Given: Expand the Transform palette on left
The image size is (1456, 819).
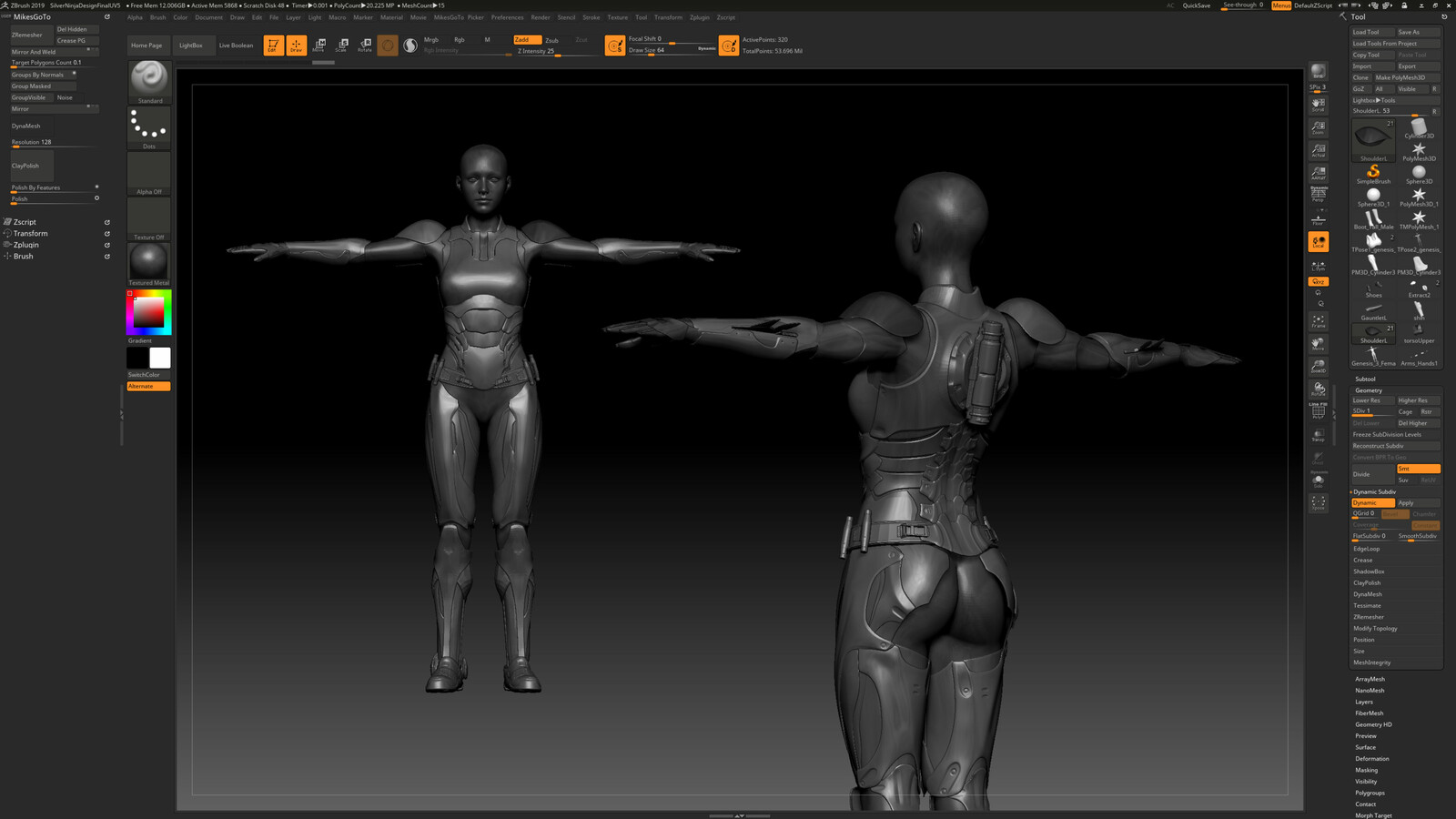Looking at the screenshot, I should coord(30,234).
